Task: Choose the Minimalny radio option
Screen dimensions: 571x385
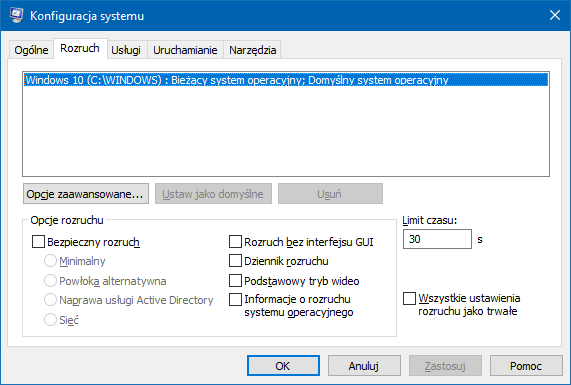Action: (50, 261)
